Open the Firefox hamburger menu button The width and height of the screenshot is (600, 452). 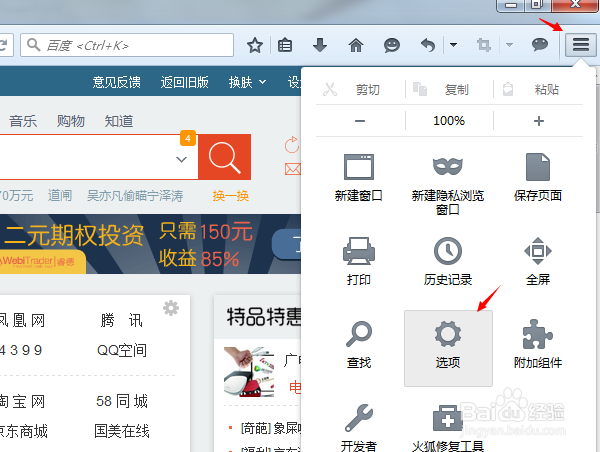point(580,45)
